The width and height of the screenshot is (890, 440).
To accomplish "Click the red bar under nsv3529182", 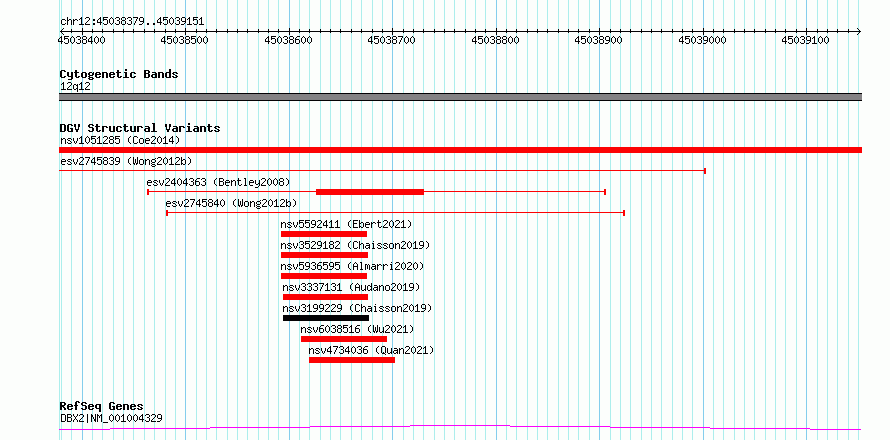I will click(x=324, y=255).
